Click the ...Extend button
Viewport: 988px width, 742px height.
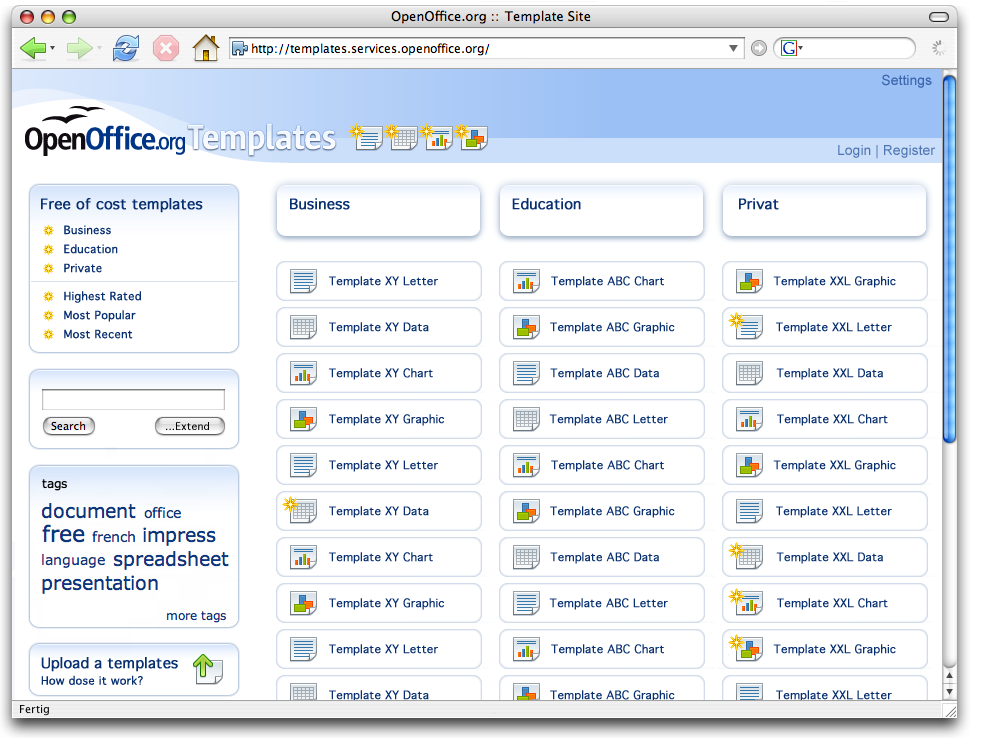pos(189,426)
